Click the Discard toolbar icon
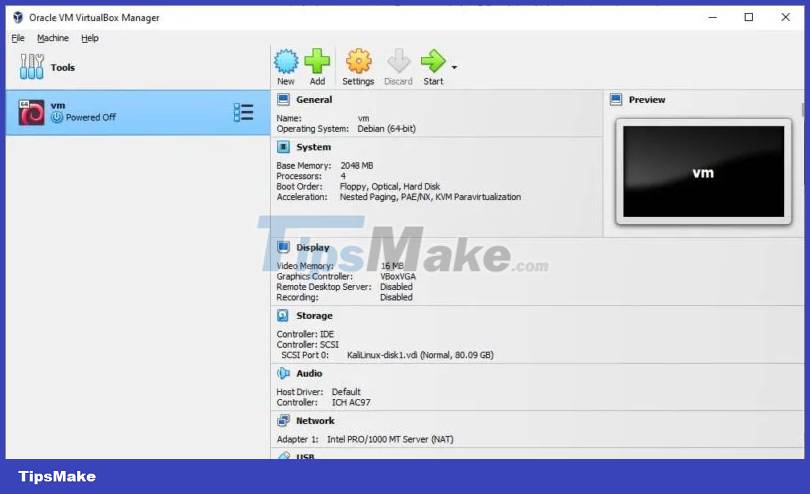 point(398,61)
